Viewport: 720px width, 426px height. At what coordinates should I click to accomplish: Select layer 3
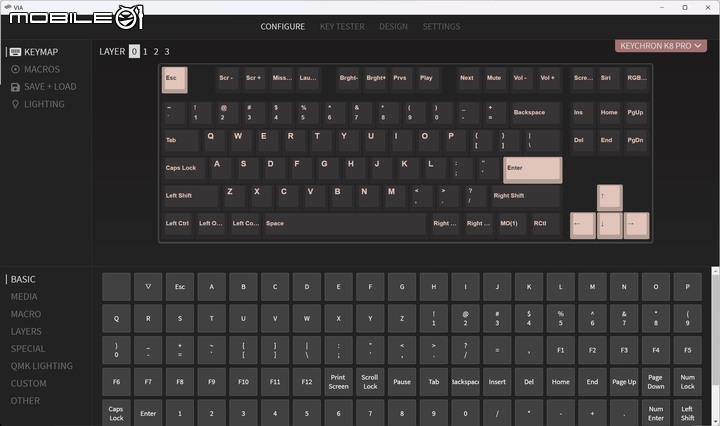pos(167,51)
